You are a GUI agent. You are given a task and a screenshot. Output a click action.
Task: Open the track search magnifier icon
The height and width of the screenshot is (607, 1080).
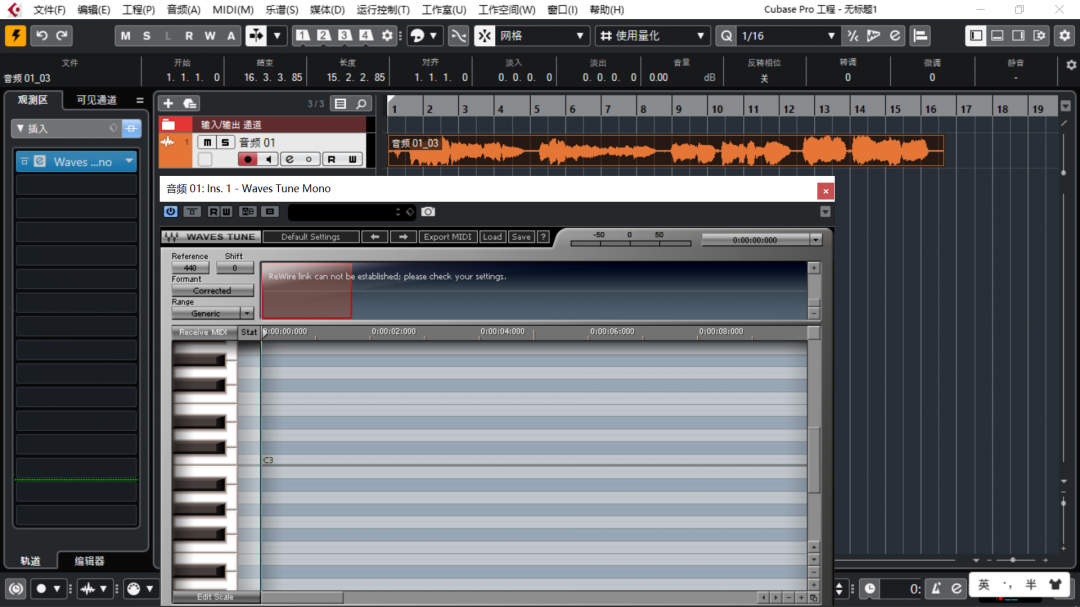(x=361, y=104)
